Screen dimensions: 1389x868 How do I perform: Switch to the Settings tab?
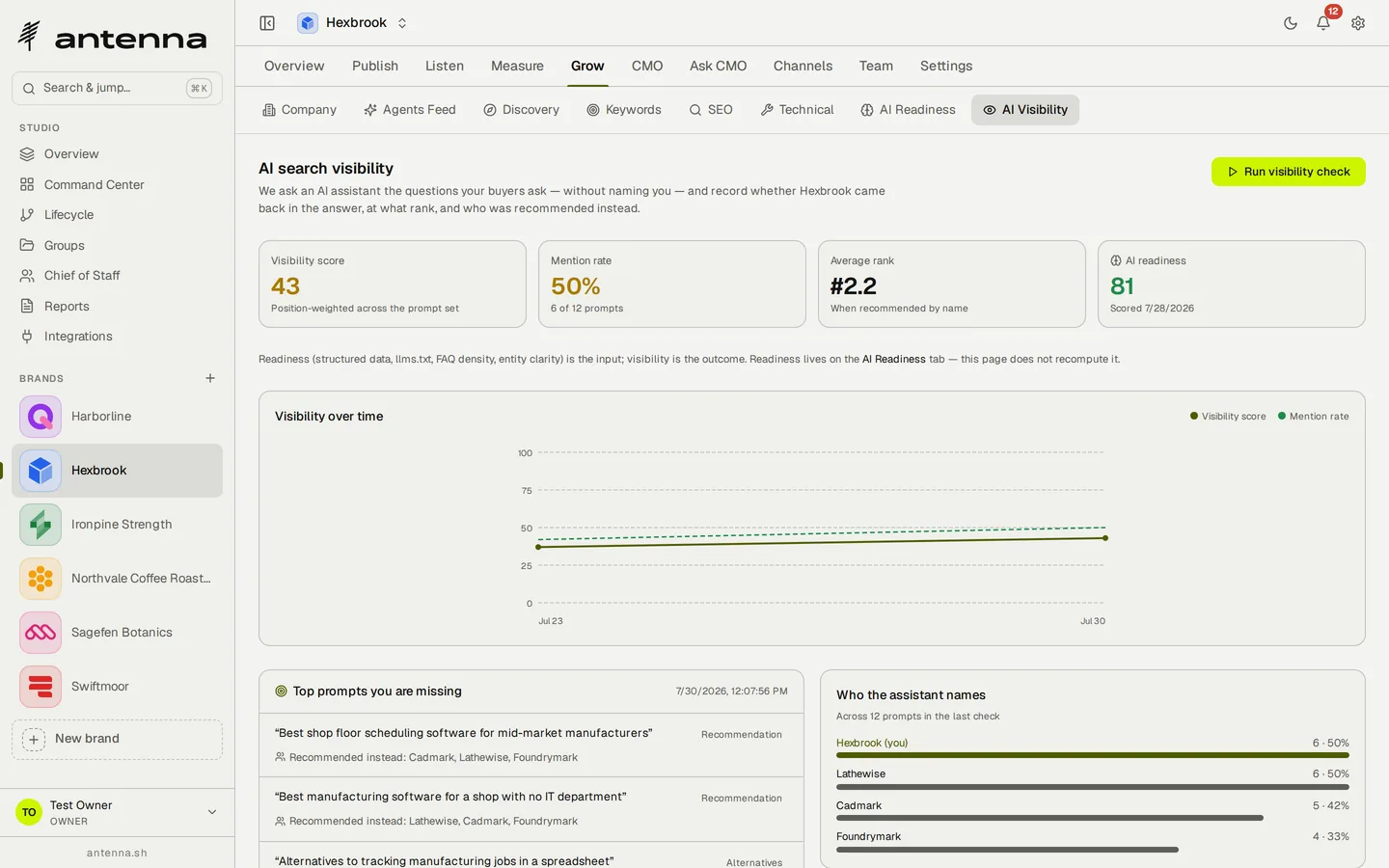pos(946,66)
